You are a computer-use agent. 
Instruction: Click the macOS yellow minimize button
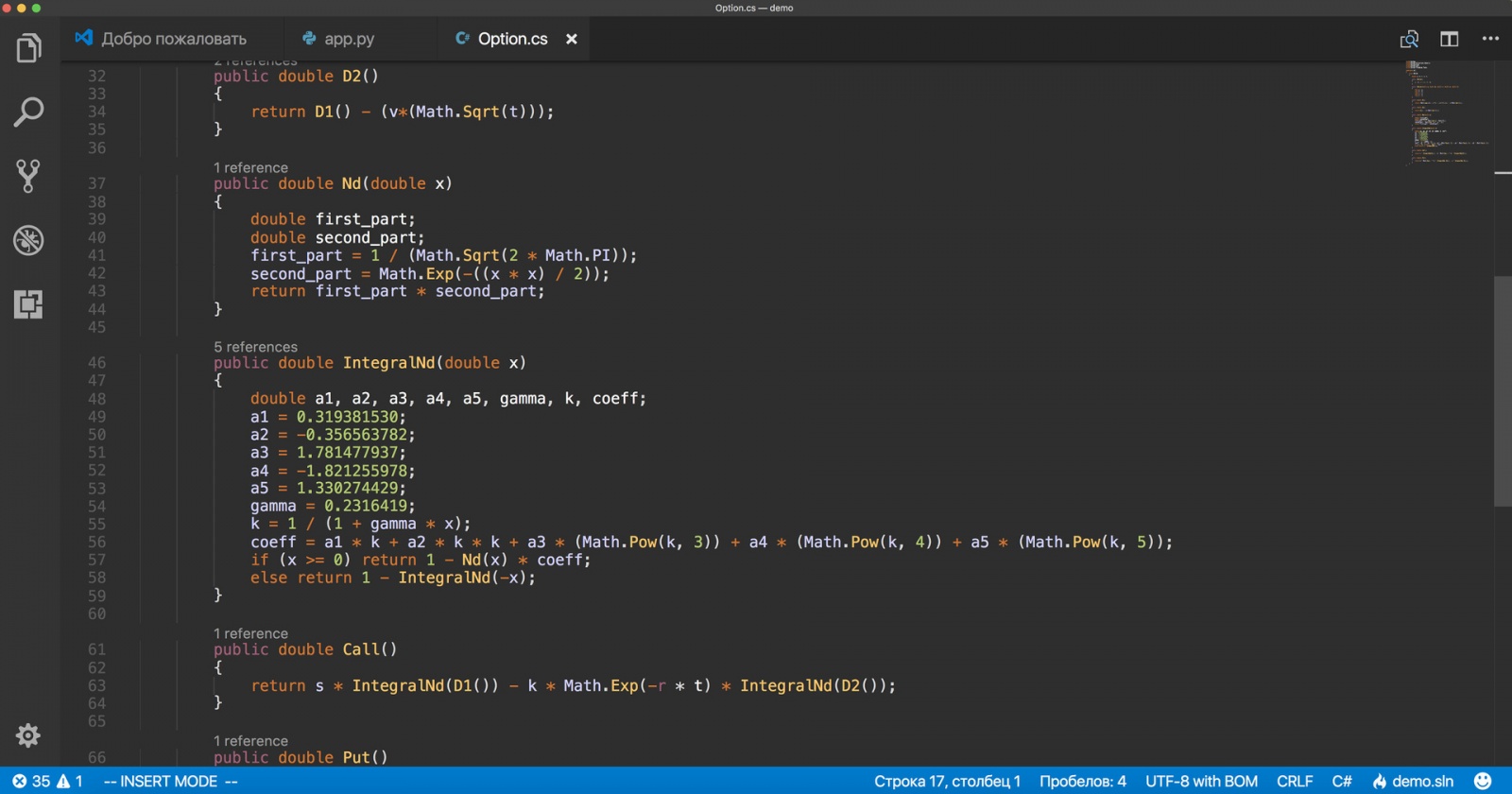(x=22, y=8)
